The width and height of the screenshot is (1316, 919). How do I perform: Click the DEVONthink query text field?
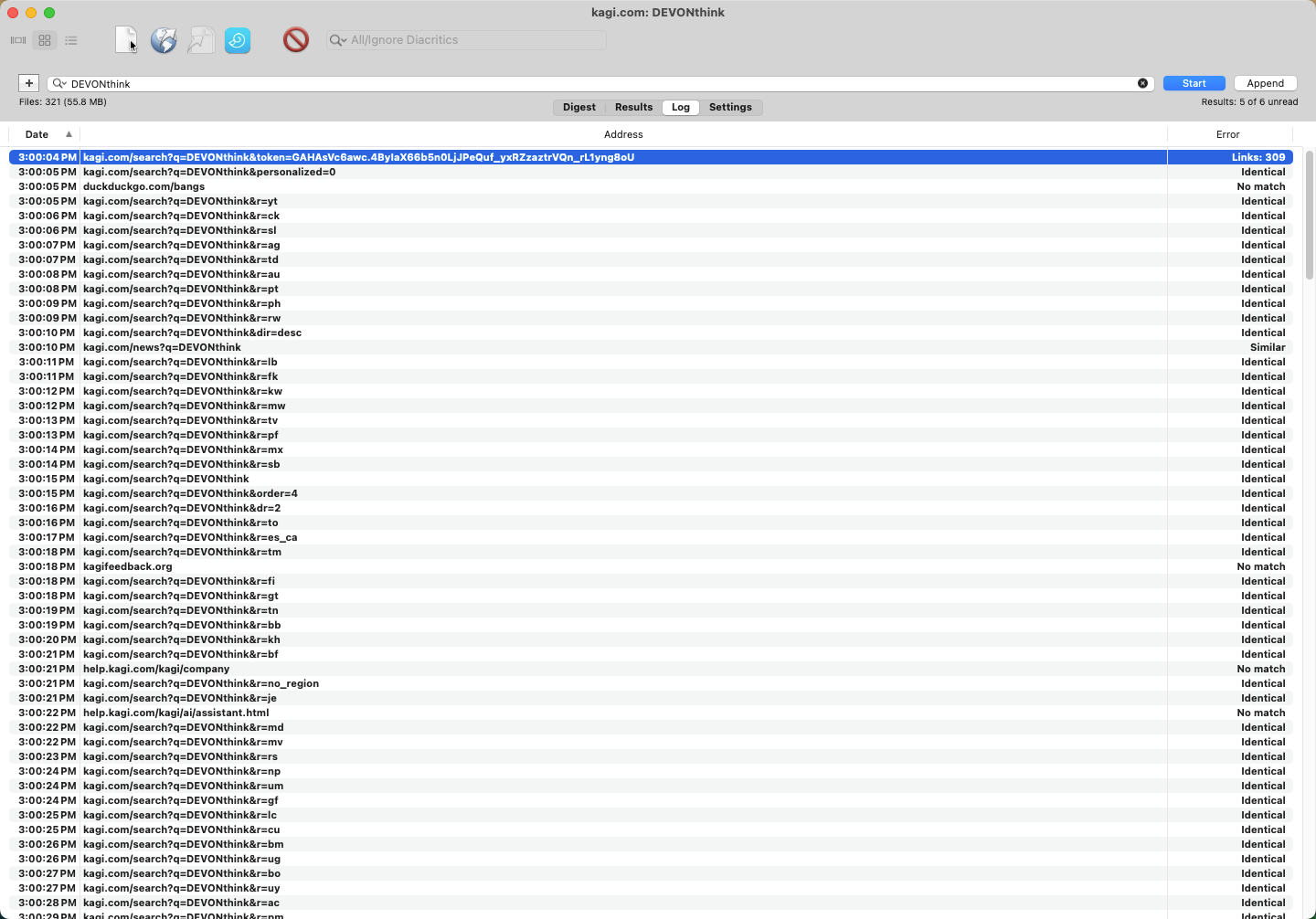coord(601,84)
